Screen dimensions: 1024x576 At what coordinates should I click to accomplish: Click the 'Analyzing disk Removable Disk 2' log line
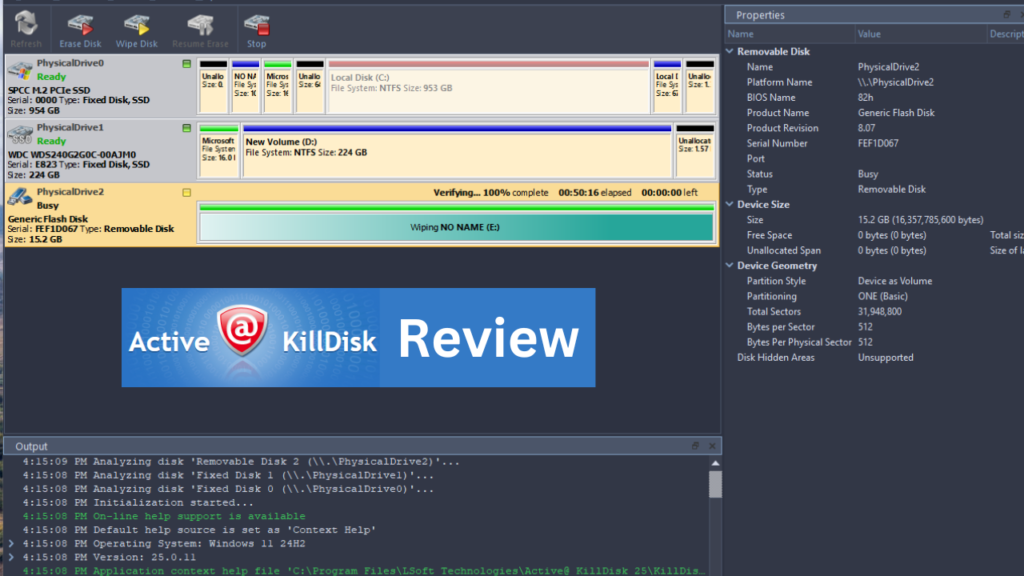(241, 462)
